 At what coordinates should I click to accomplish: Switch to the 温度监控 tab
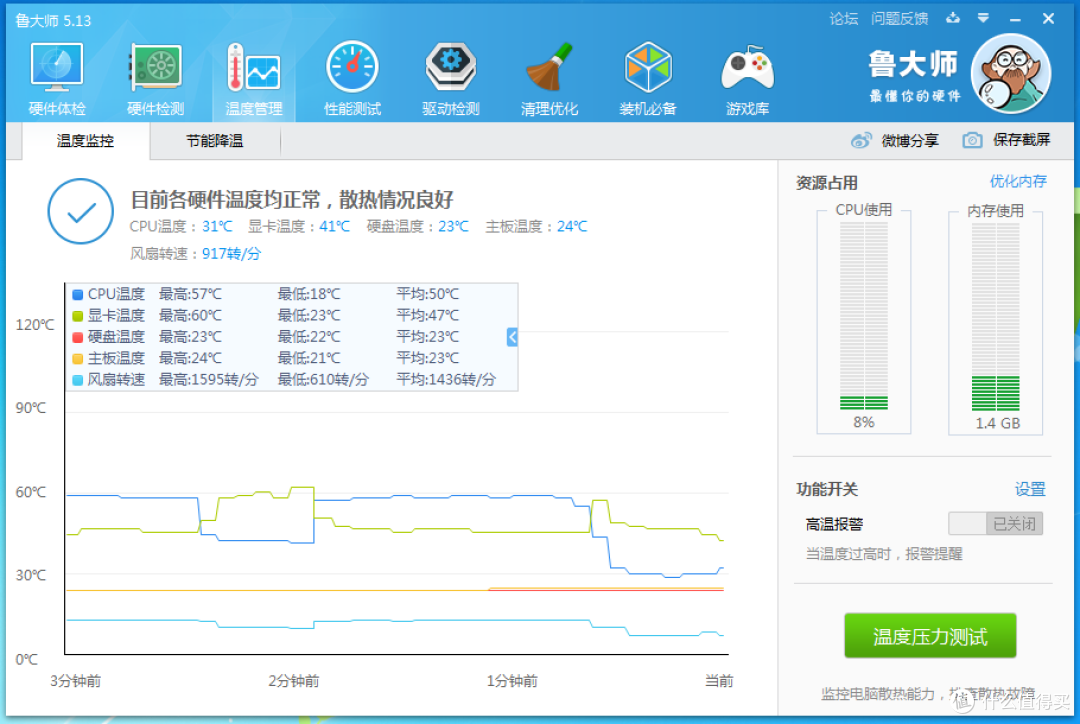pos(85,141)
